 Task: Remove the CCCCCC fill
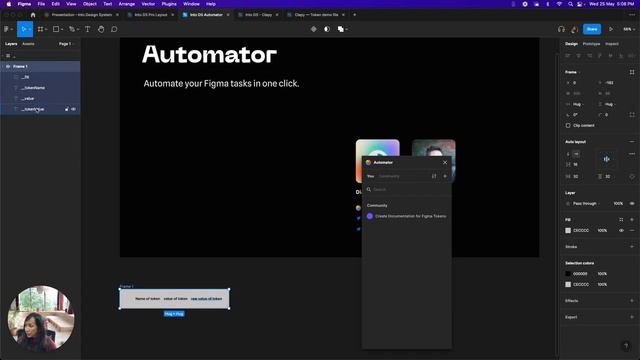[x=632, y=231]
